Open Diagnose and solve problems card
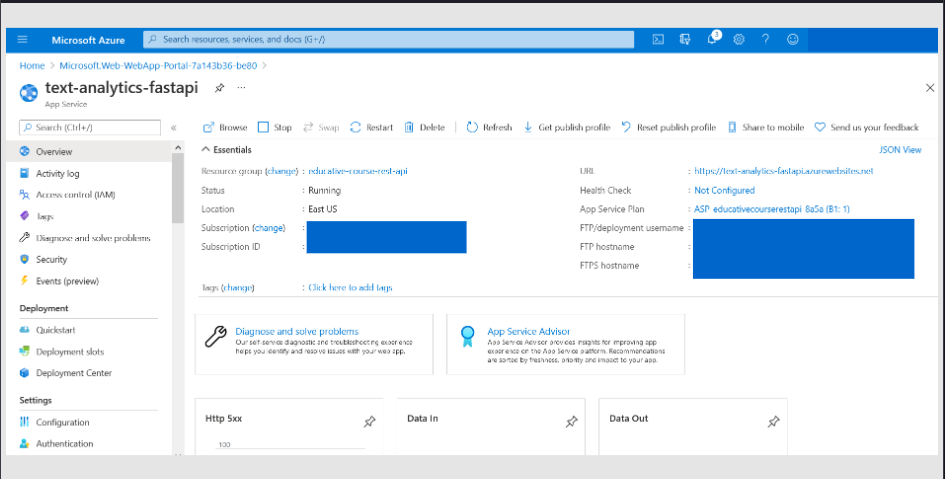The width and height of the screenshot is (945, 479). [x=314, y=344]
